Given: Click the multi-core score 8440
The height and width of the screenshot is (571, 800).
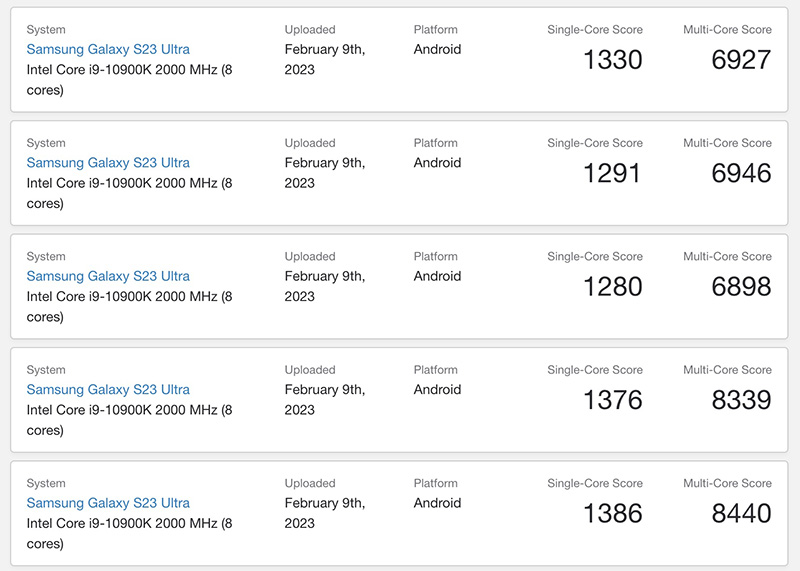Looking at the screenshot, I should coord(741,513).
